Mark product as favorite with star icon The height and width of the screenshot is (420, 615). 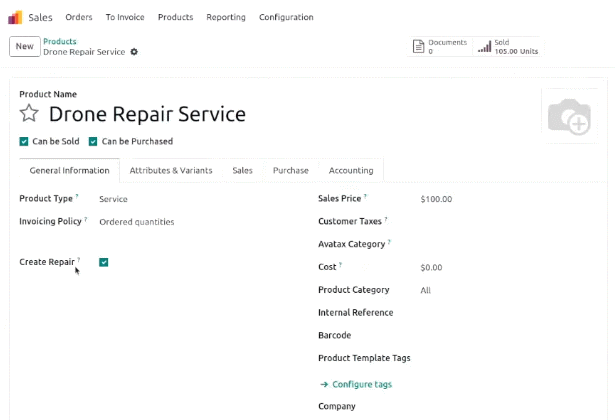click(29, 113)
